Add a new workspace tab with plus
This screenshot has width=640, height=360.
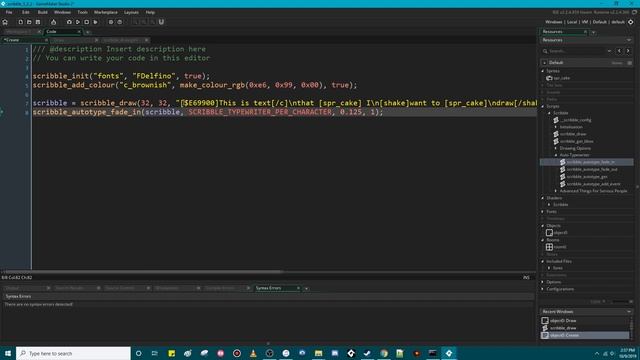(88, 32)
